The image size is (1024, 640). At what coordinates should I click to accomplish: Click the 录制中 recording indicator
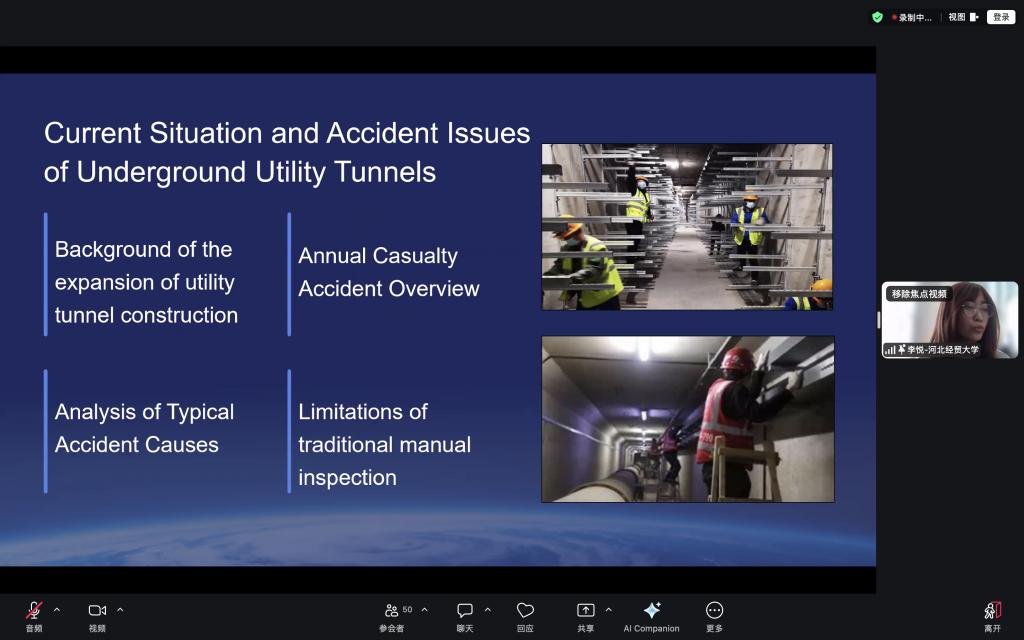click(x=912, y=18)
